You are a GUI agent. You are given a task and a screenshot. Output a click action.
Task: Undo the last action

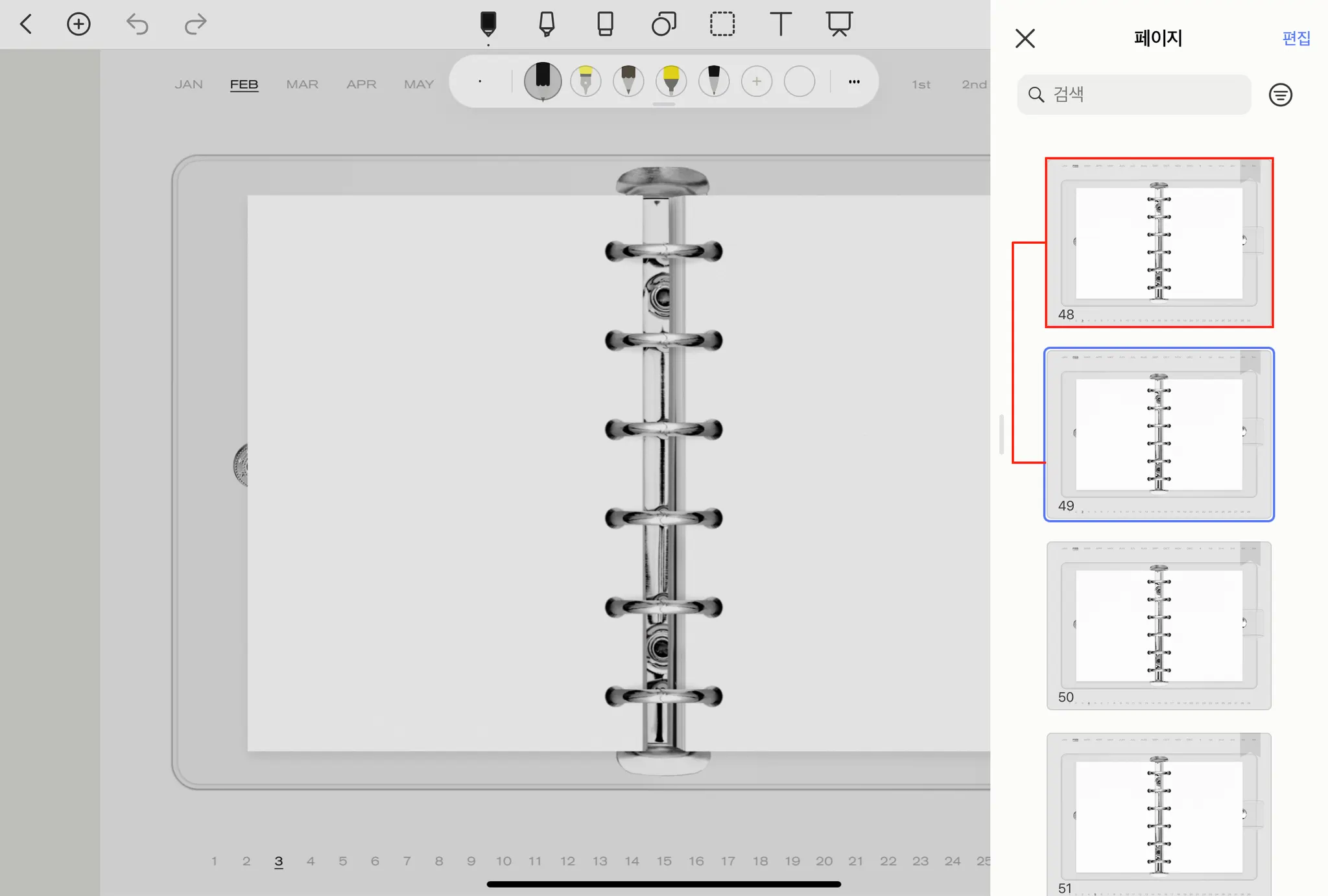click(x=137, y=25)
